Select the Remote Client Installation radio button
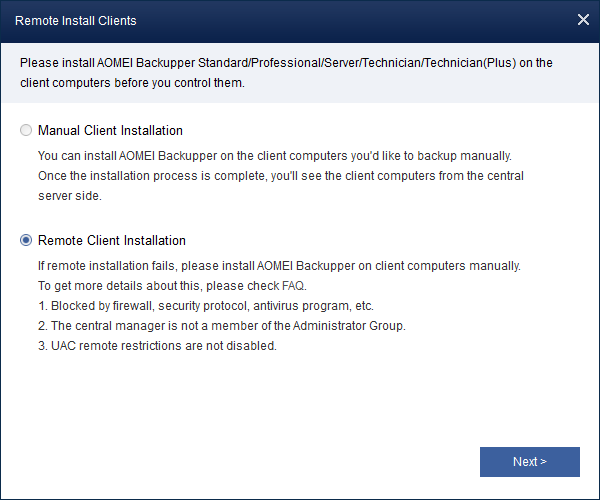The width and height of the screenshot is (600, 500). (26, 241)
